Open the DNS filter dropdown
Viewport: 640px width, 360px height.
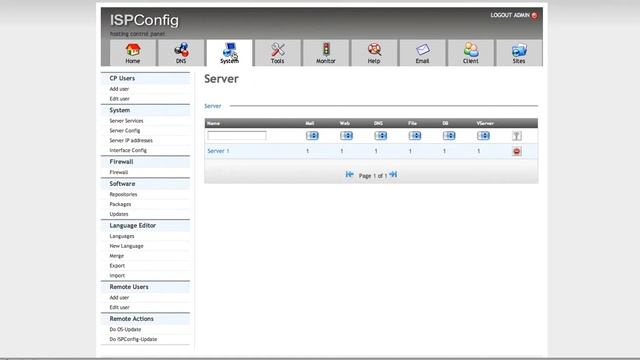tap(381, 136)
